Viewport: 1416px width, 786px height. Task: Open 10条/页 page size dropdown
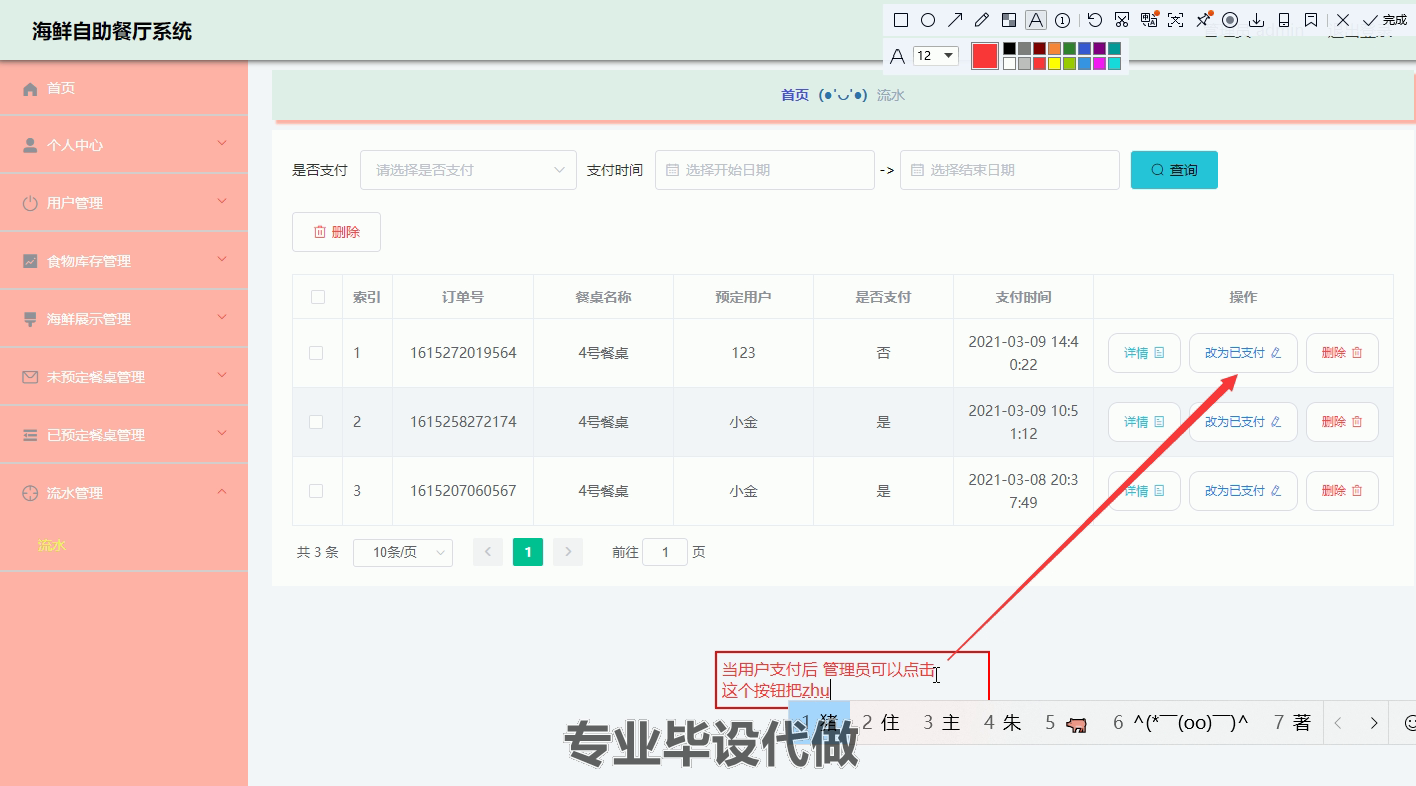(403, 552)
